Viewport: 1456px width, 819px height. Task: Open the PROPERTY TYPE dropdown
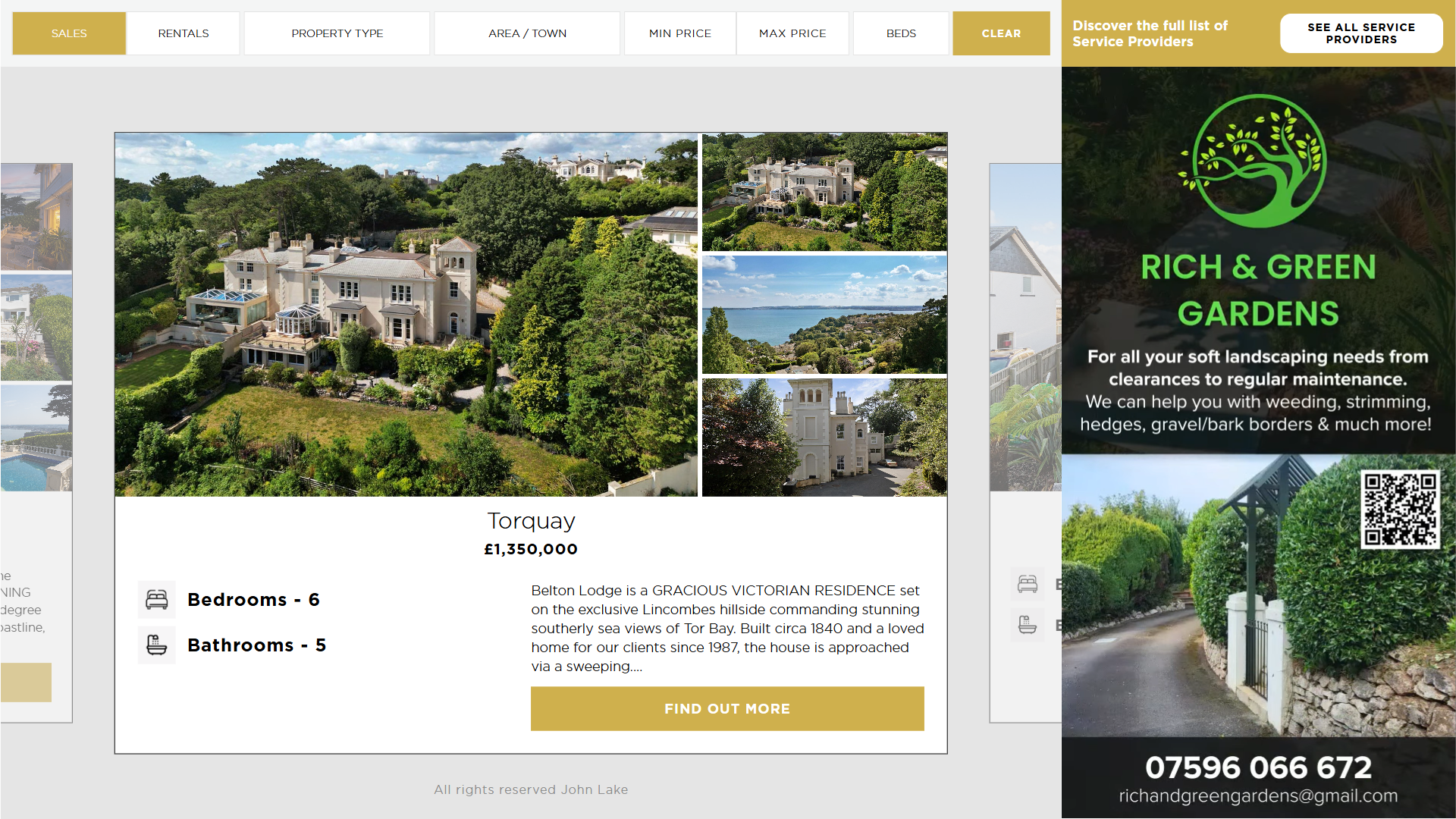pyautogui.click(x=337, y=33)
